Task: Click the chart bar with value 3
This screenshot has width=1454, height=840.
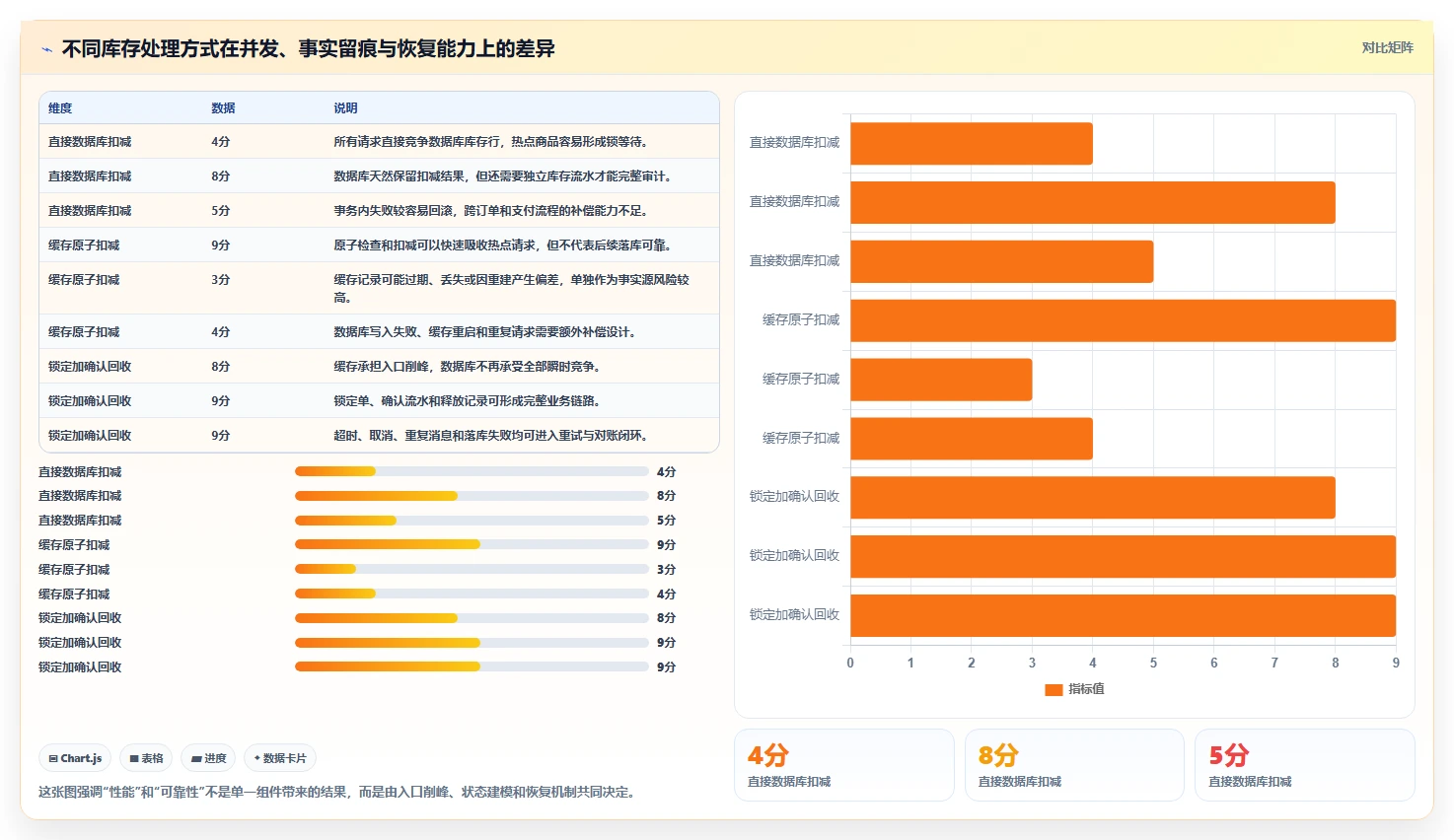Action: tap(941, 380)
